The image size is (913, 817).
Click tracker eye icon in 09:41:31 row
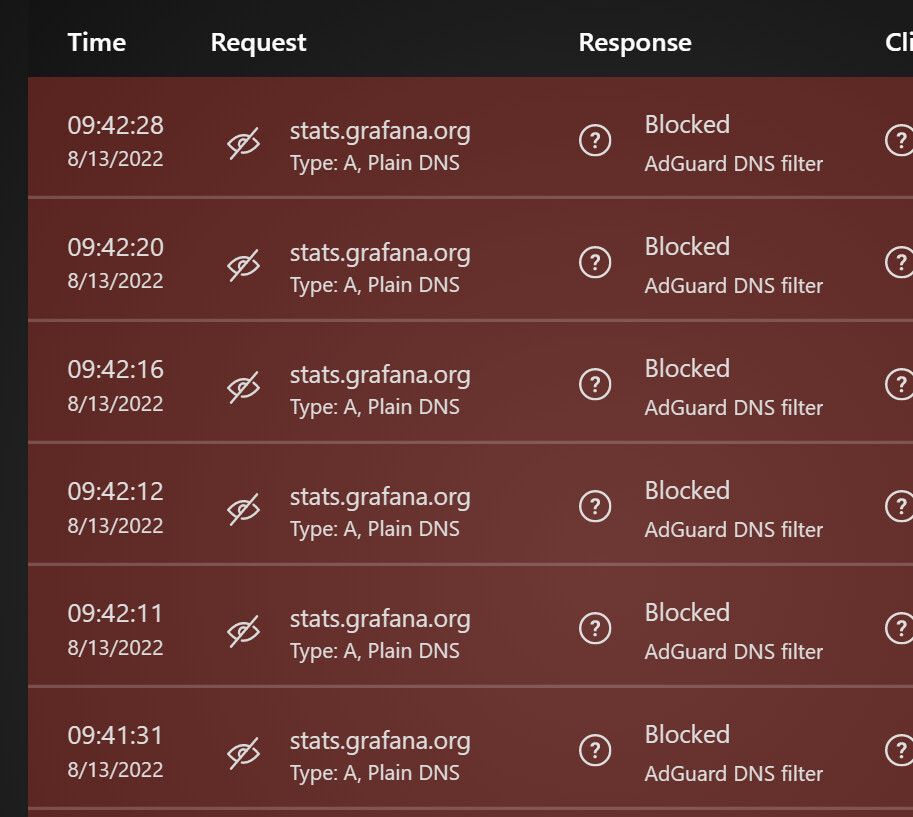click(x=243, y=754)
